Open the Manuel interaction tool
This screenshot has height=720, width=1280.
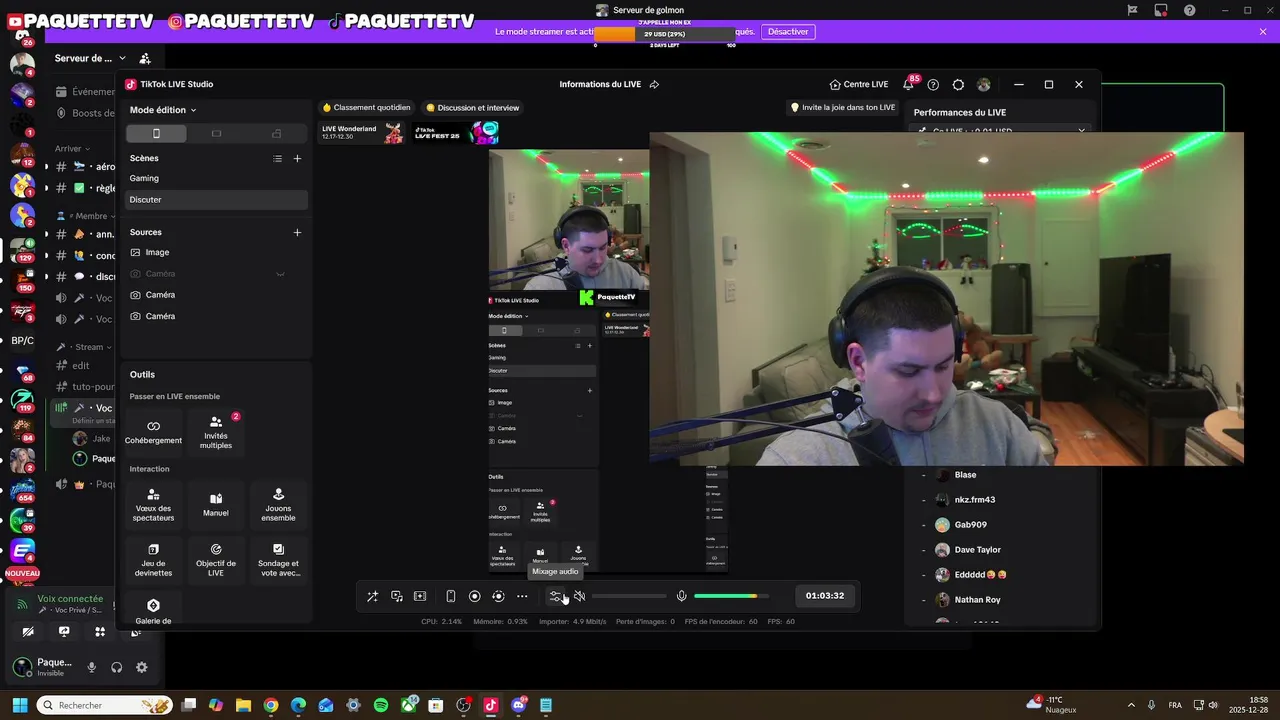[x=216, y=505]
